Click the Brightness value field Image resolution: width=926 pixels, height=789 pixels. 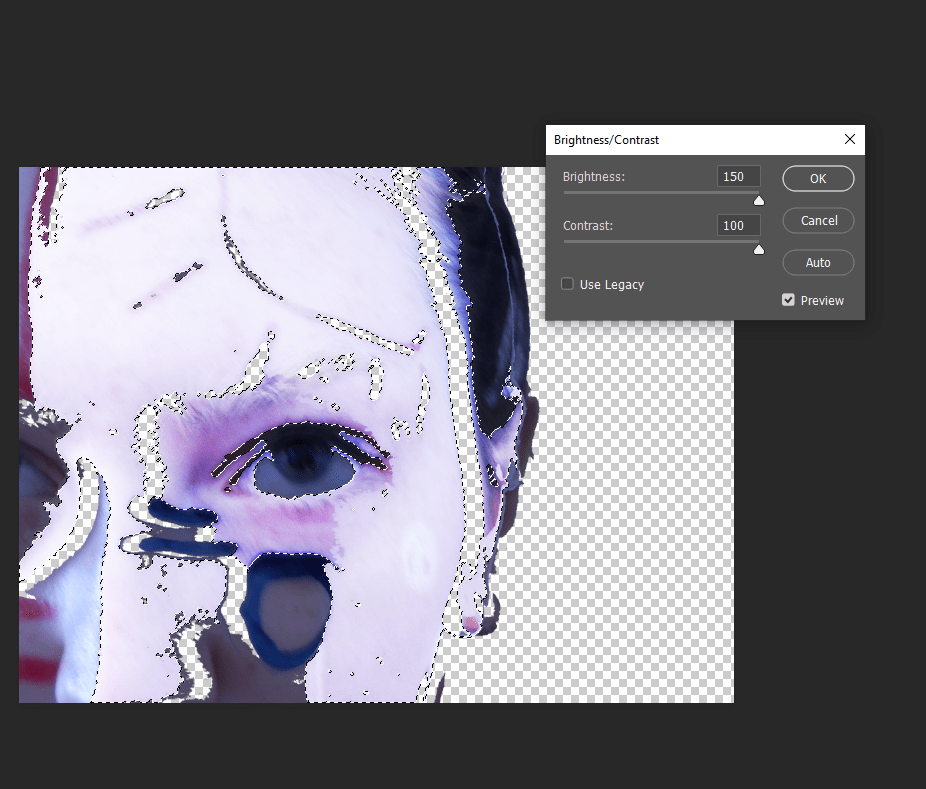click(x=738, y=176)
